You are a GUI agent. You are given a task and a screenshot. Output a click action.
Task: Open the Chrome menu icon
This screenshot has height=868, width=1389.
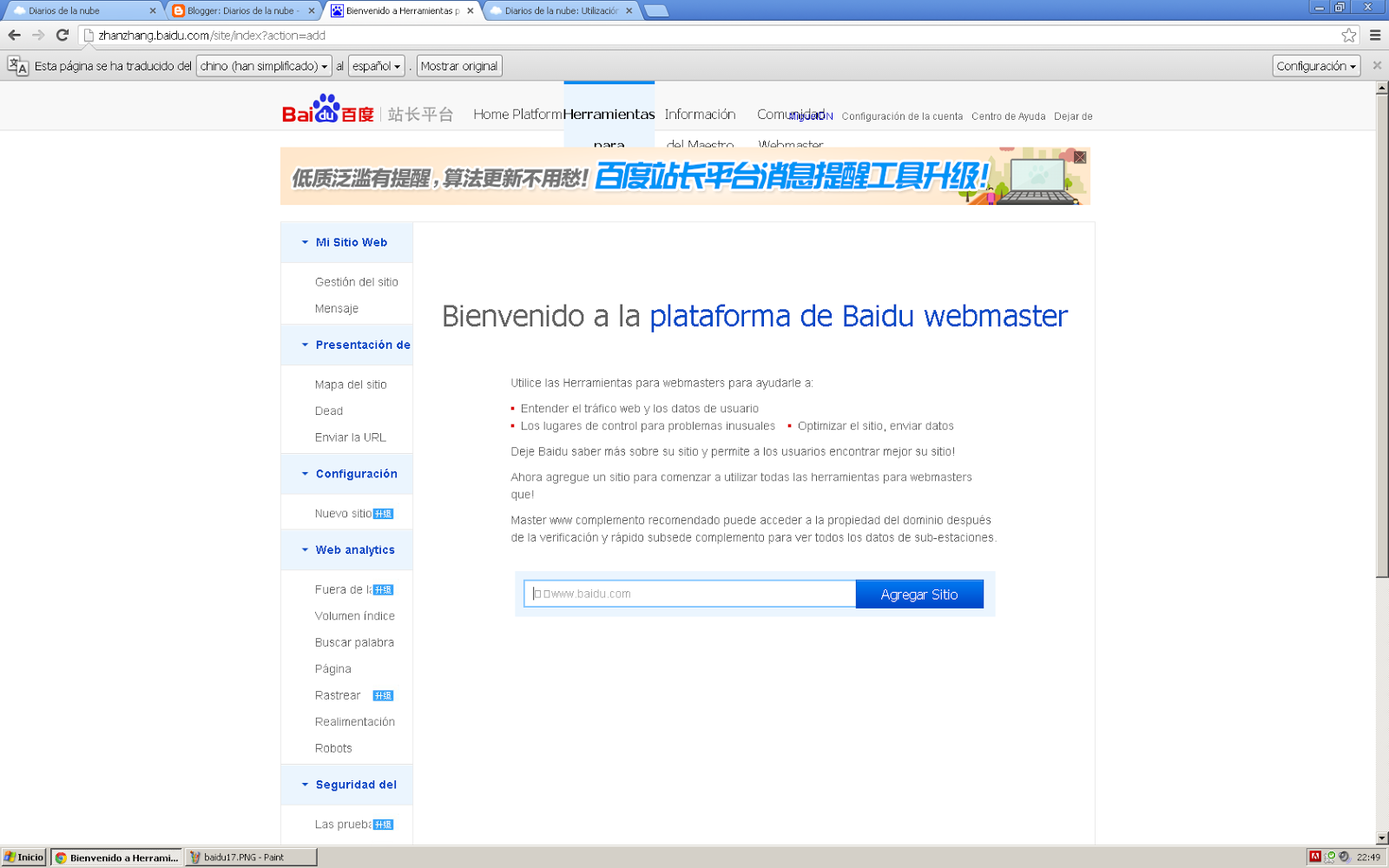pos(1375,36)
